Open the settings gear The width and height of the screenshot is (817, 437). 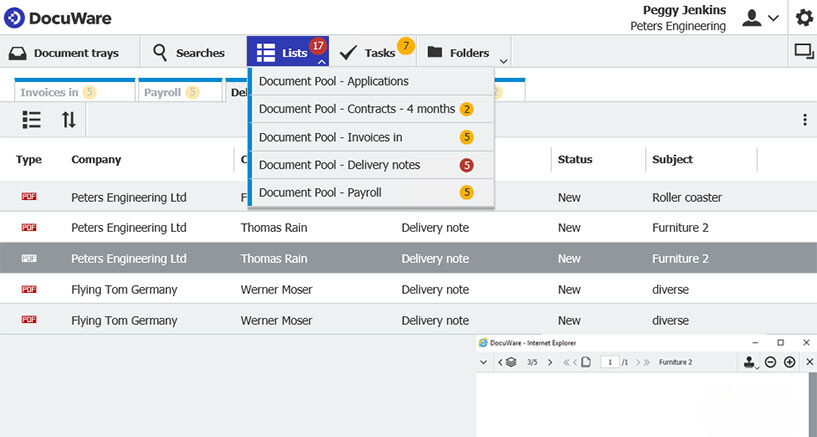804,18
